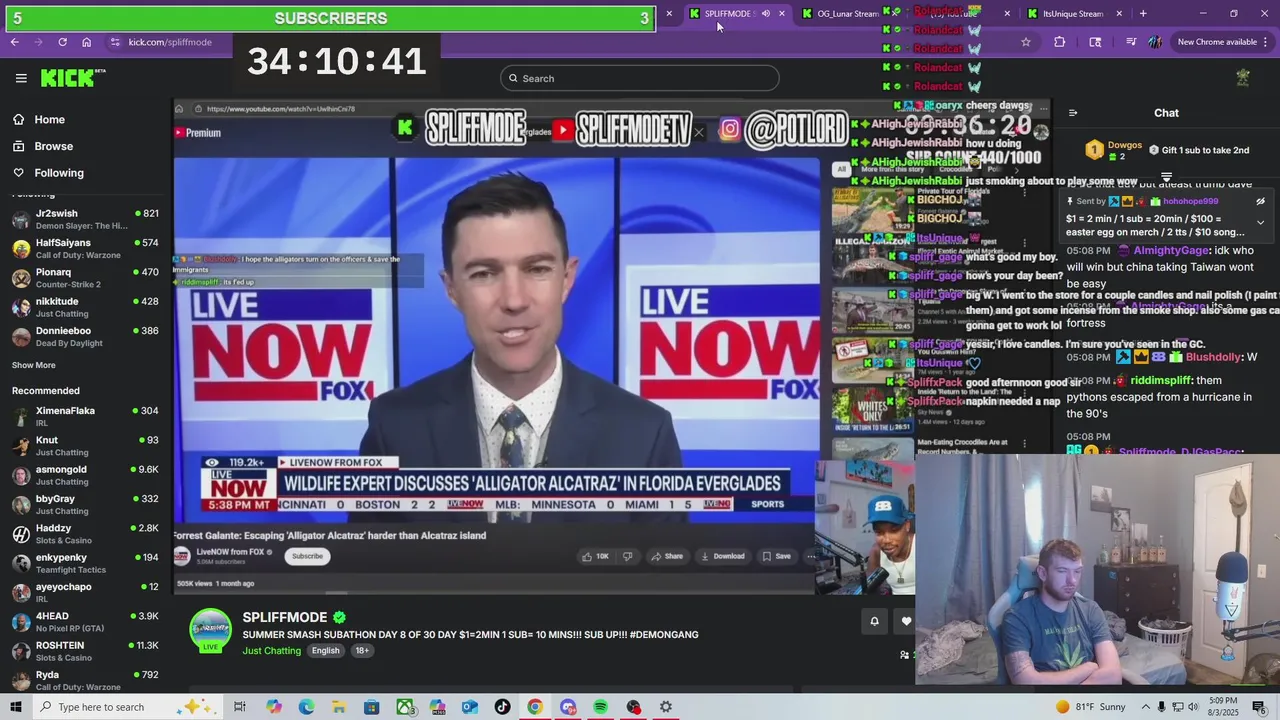Click the English language tag
This screenshot has width=1280, height=720.
(x=325, y=651)
